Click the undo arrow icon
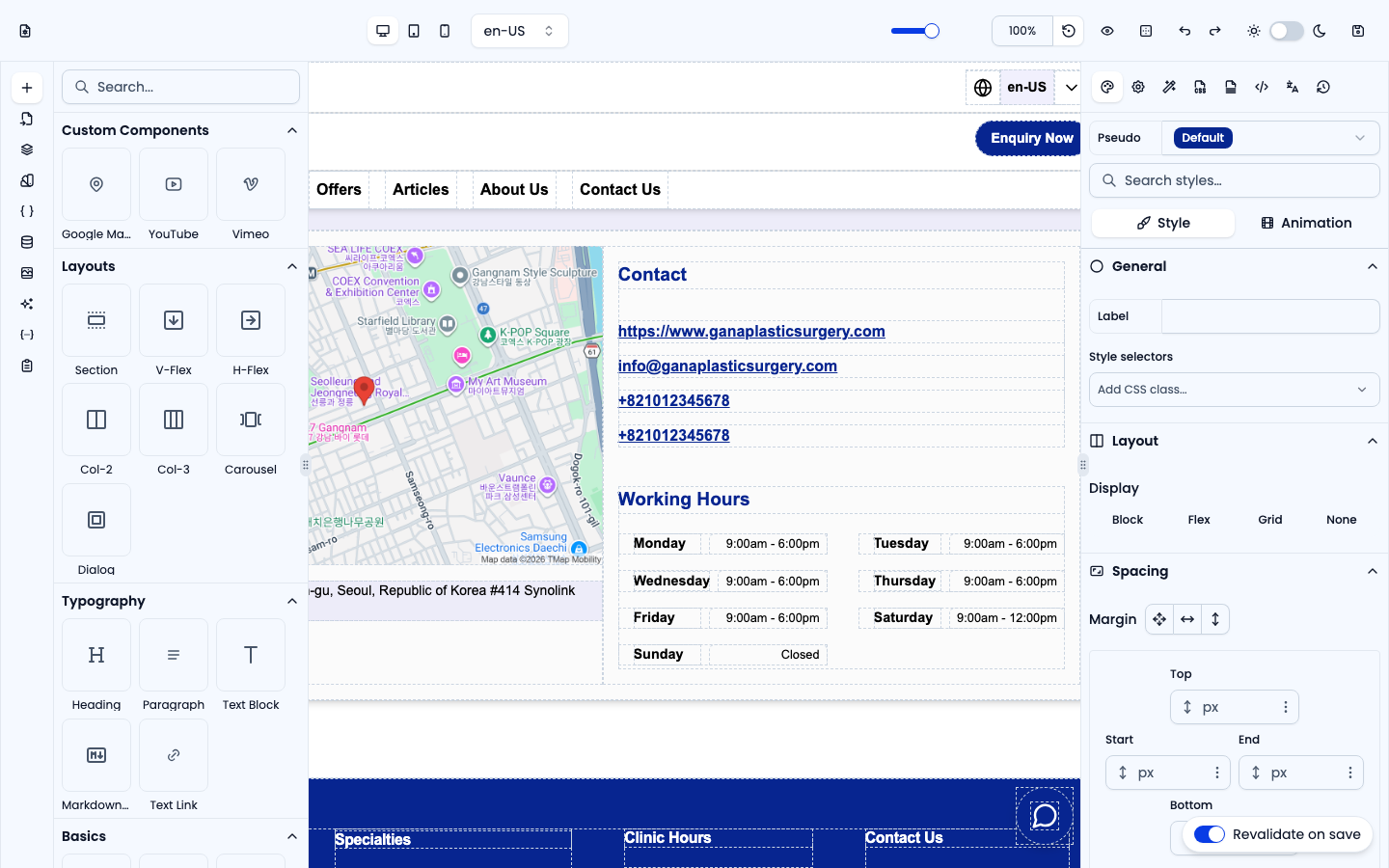This screenshot has height=868, width=1389. click(1185, 31)
